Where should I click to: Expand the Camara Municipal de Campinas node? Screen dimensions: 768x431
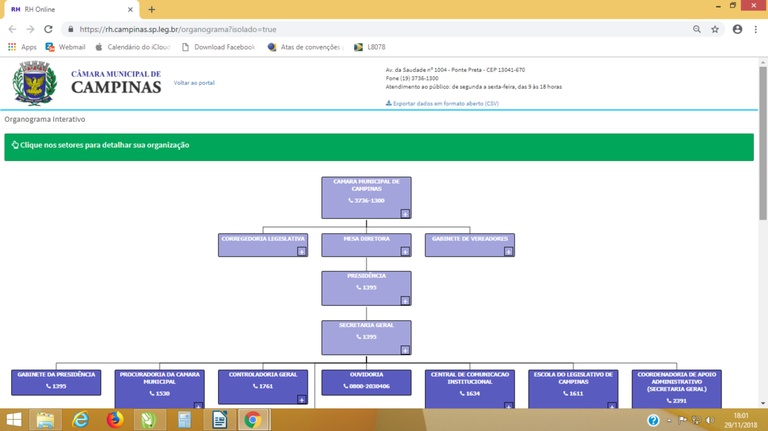[x=405, y=214]
